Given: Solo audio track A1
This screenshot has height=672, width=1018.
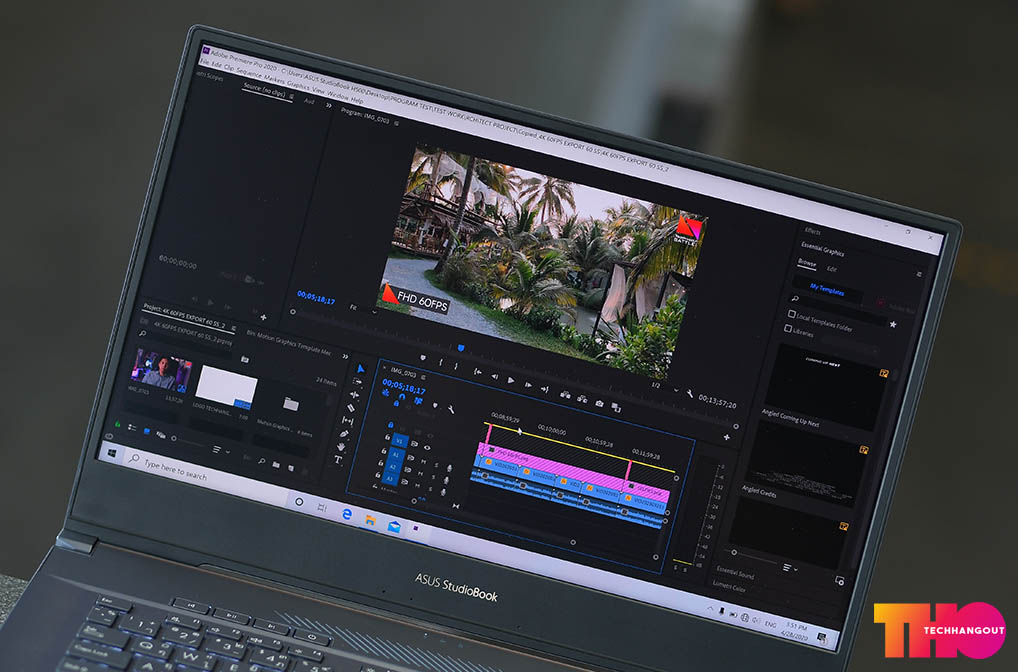Looking at the screenshot, I should (436, 464).
